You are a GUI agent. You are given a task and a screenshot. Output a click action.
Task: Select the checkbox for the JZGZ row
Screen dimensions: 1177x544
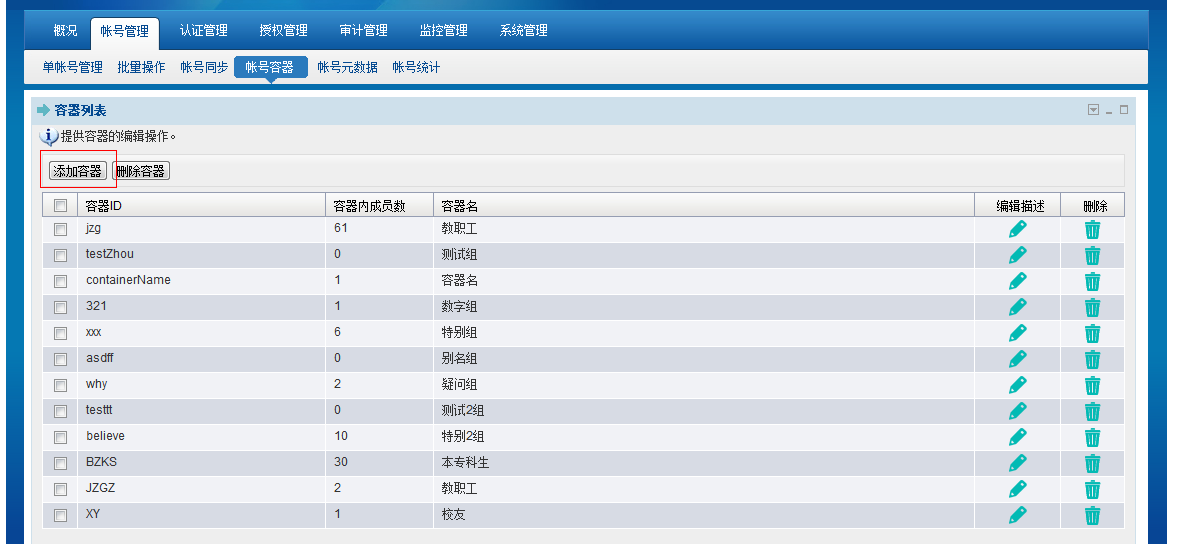(60, 489)
